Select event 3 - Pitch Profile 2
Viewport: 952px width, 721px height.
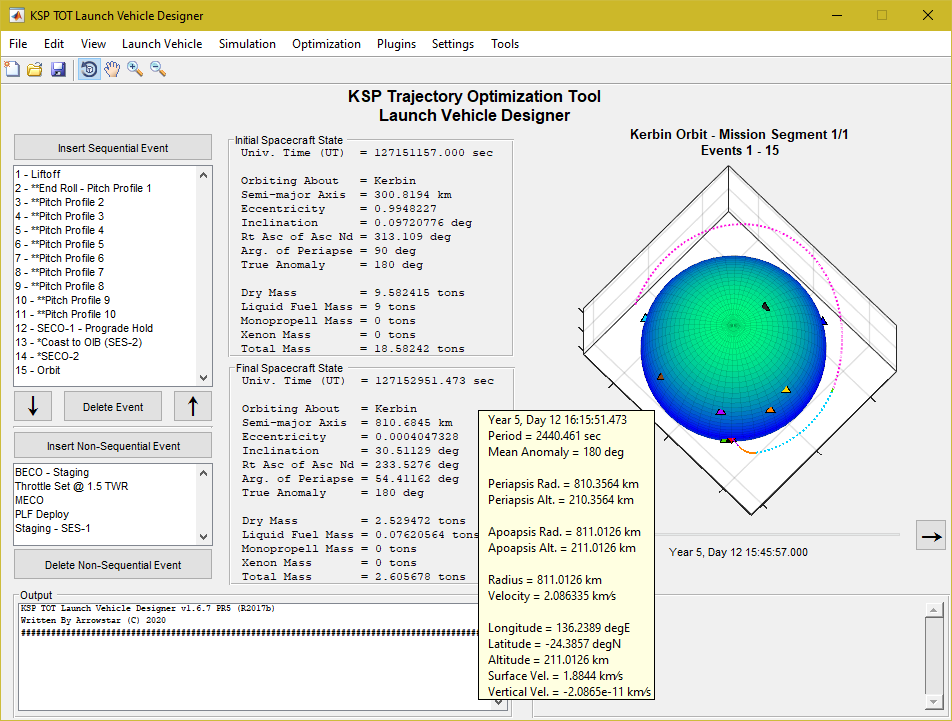[105, 202]
